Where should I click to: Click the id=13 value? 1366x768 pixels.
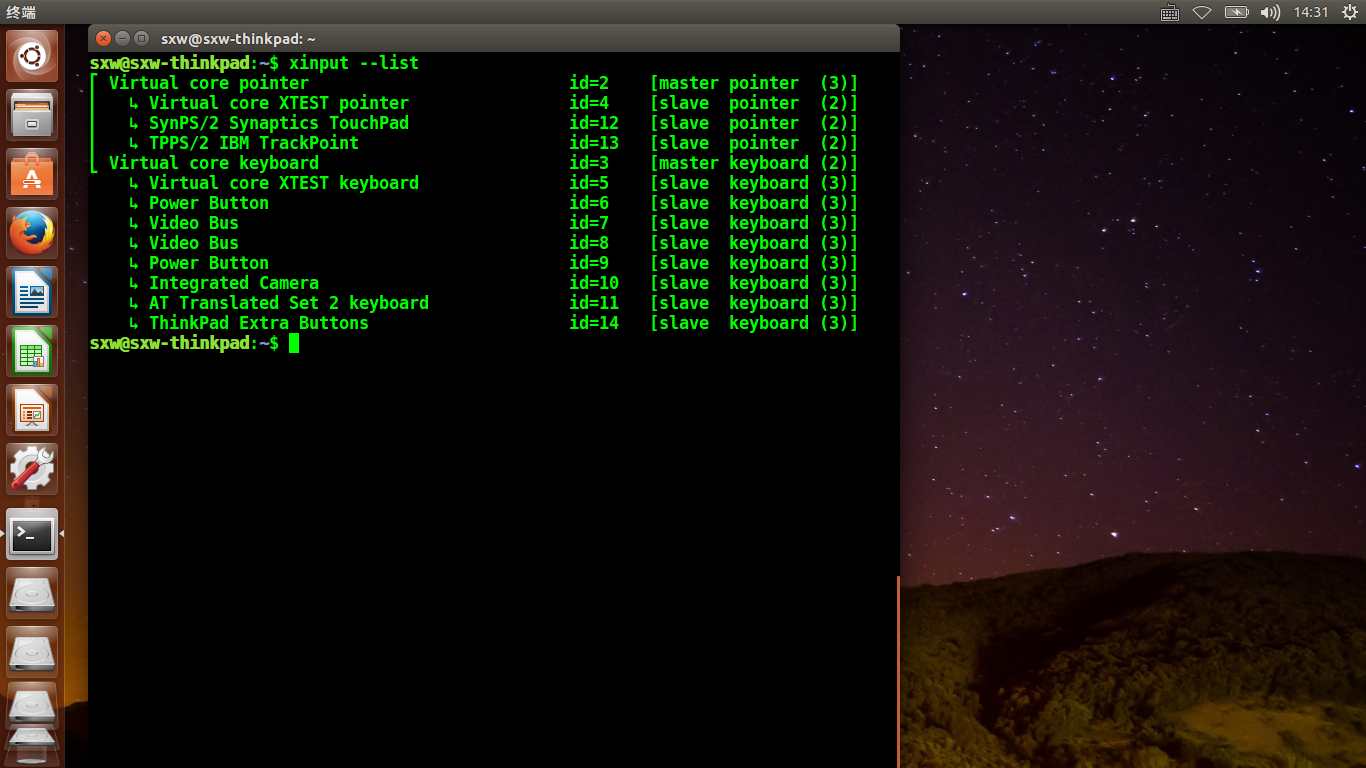(x=594, y=143)
